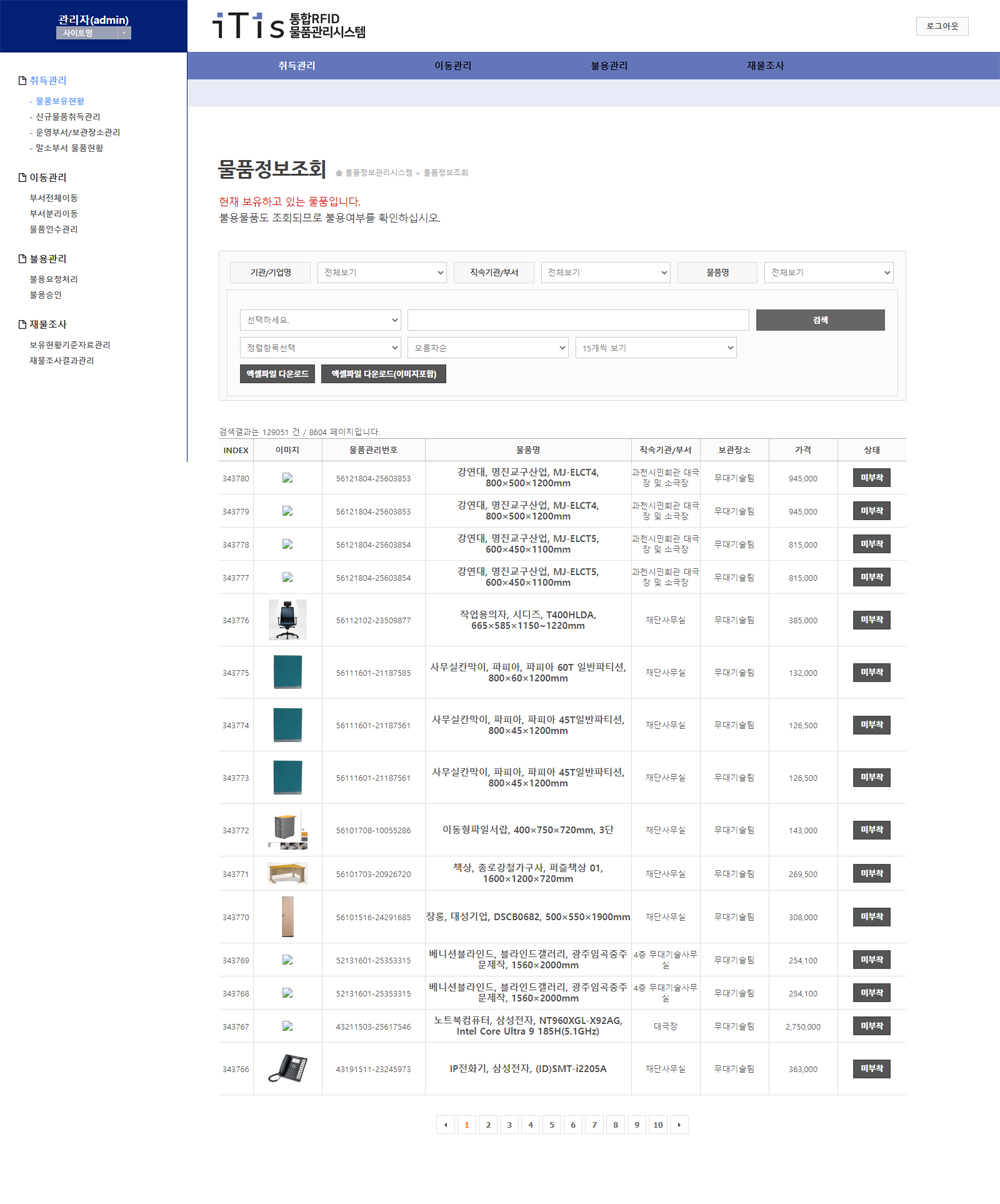Open the 물품명 전체보기 dropdown
The image size is (1000, 1204).
pyautogui.click(x=829, y=272)
